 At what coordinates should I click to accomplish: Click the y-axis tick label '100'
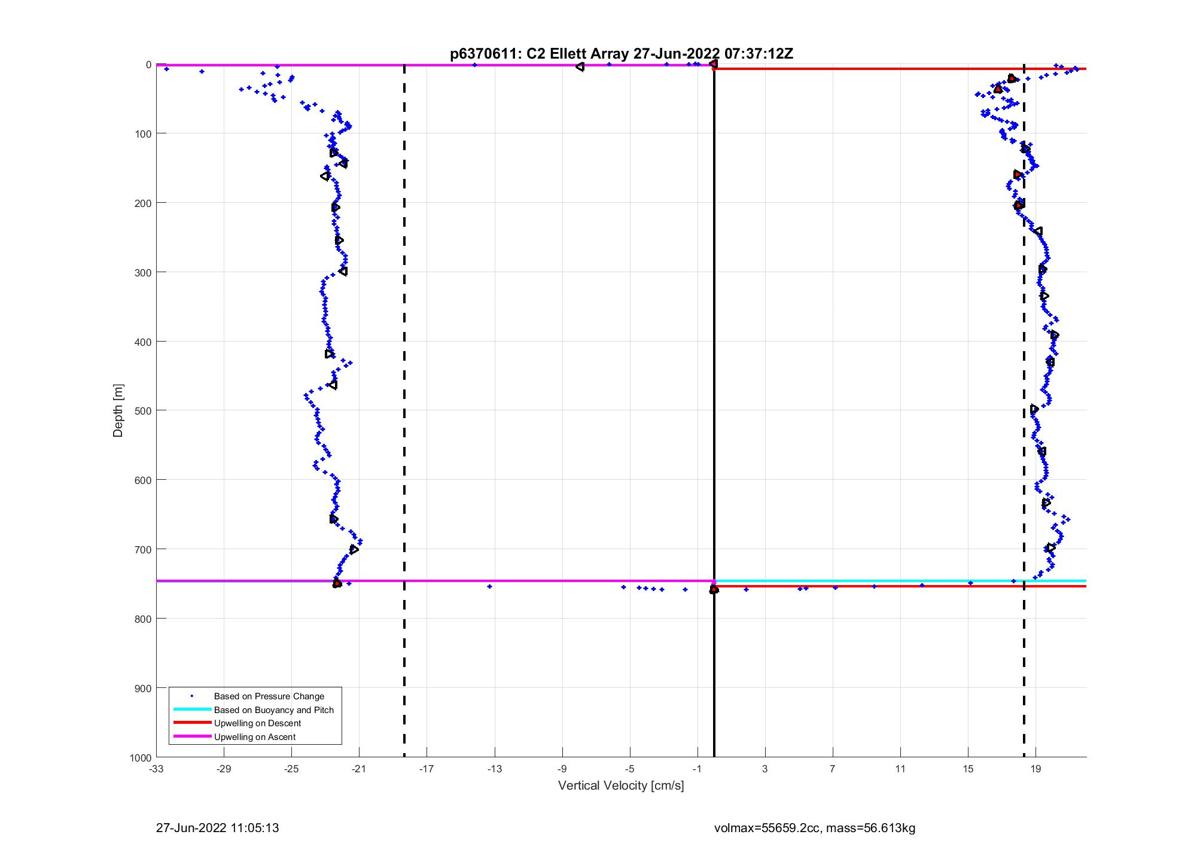click(142, 134)
